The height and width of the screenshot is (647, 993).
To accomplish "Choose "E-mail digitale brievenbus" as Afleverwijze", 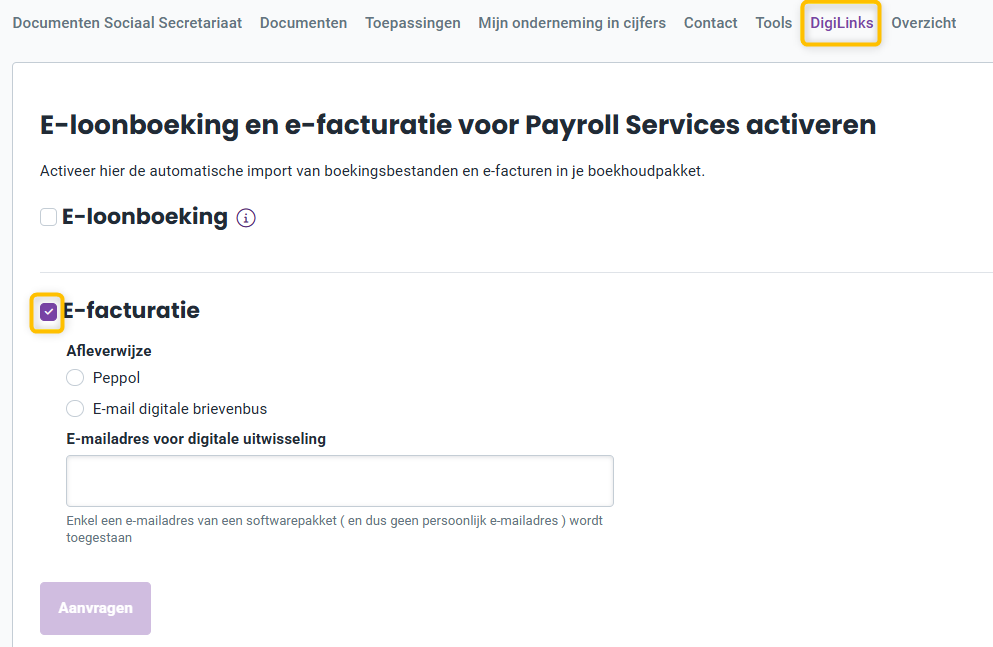I will [75, 408].
